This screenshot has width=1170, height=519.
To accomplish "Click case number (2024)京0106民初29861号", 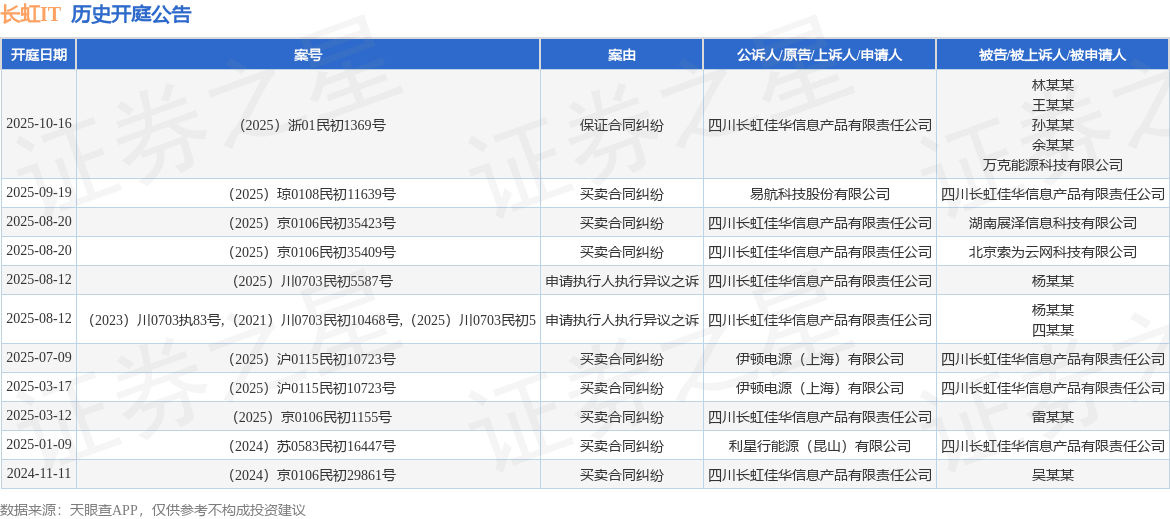I will pyautogui.click(x=308, y=476).
